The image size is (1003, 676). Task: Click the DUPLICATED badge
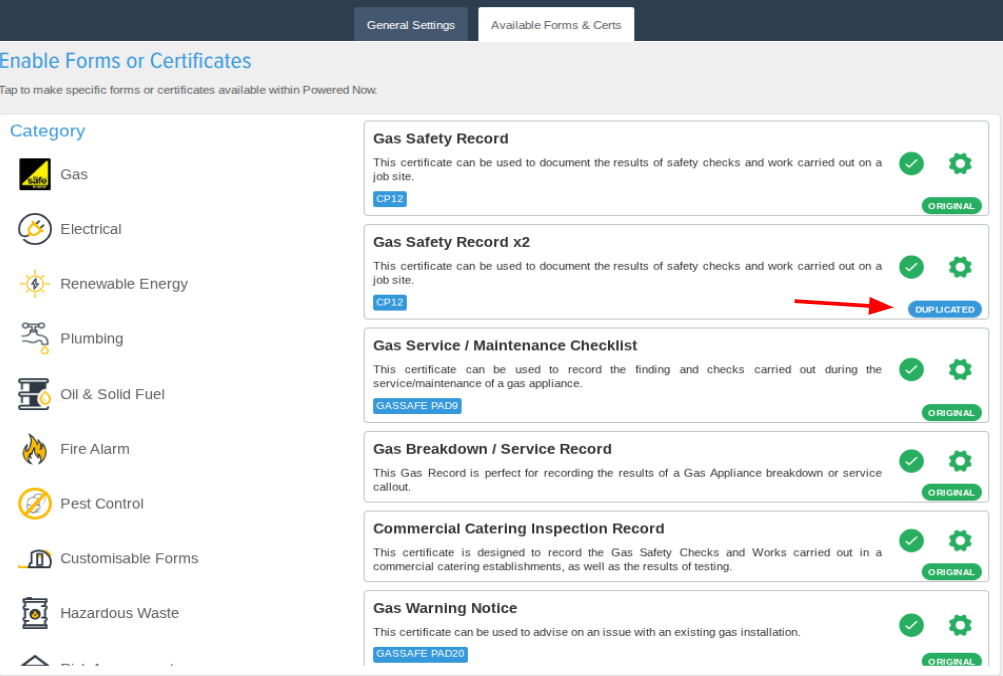pos(944,310)
